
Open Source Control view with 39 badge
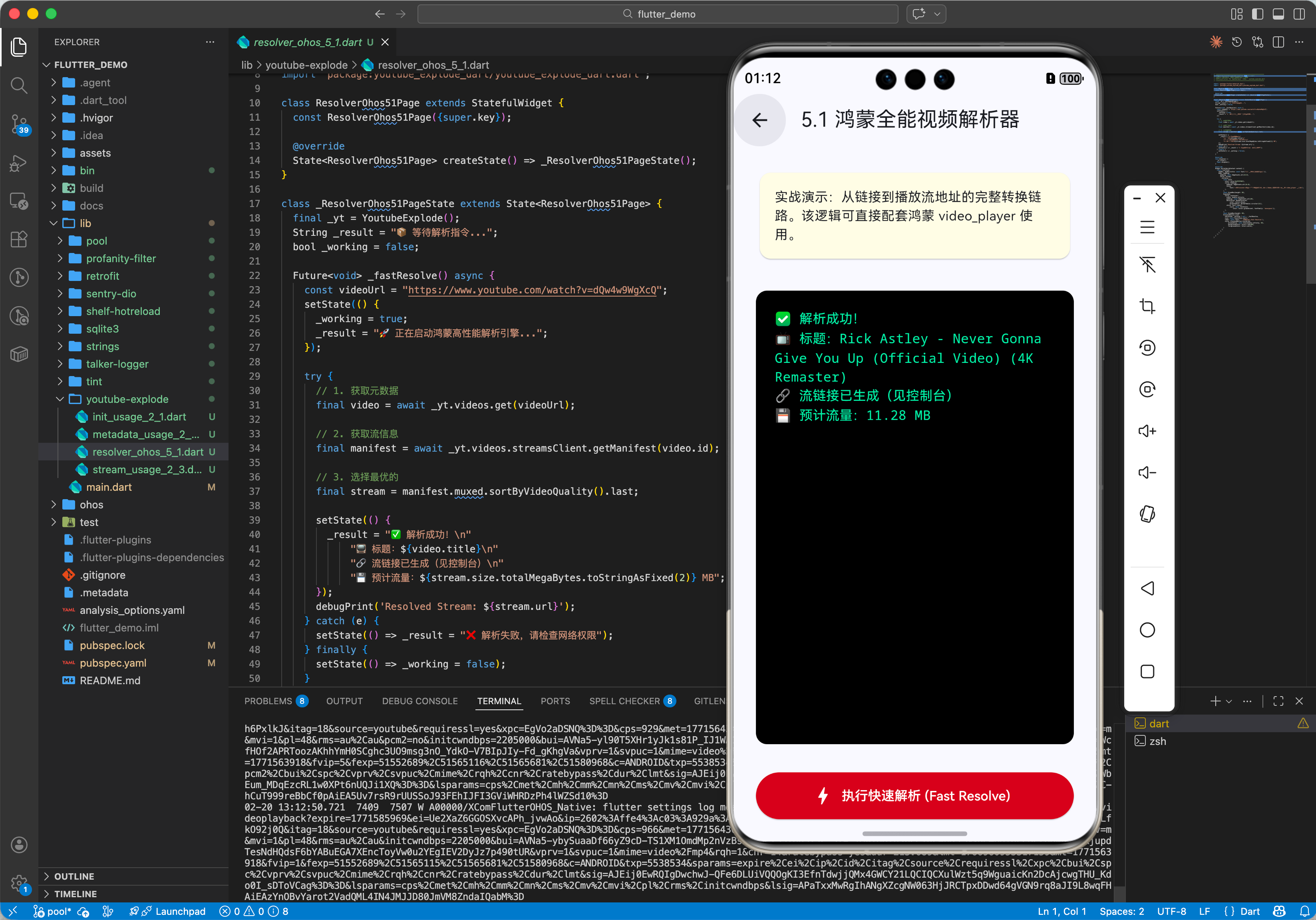click(x=19, y=123)
